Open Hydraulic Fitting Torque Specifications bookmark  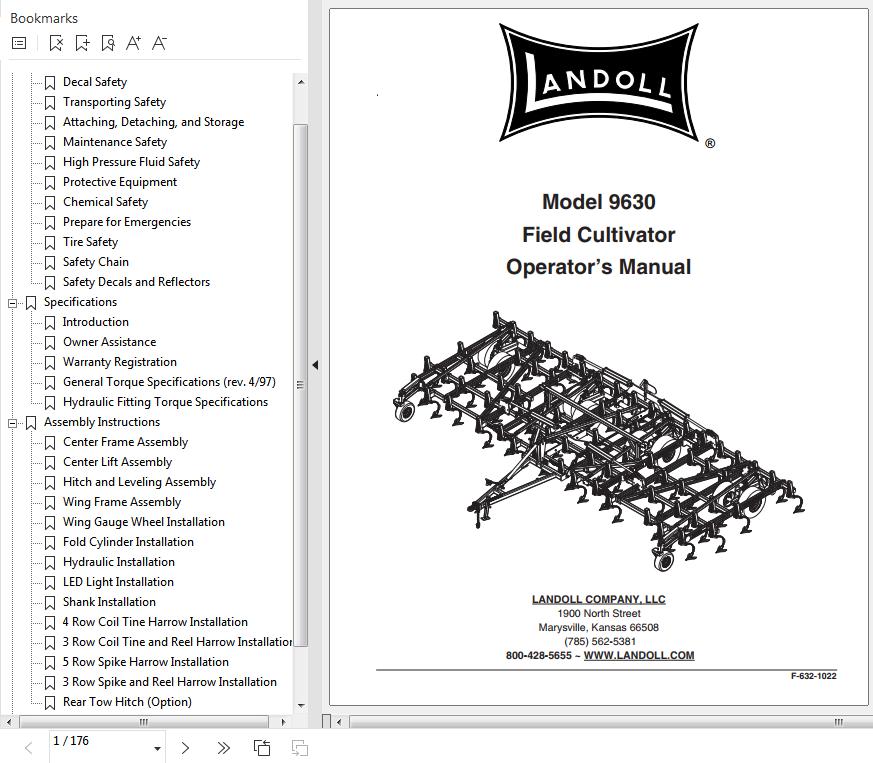click(165, 402)
